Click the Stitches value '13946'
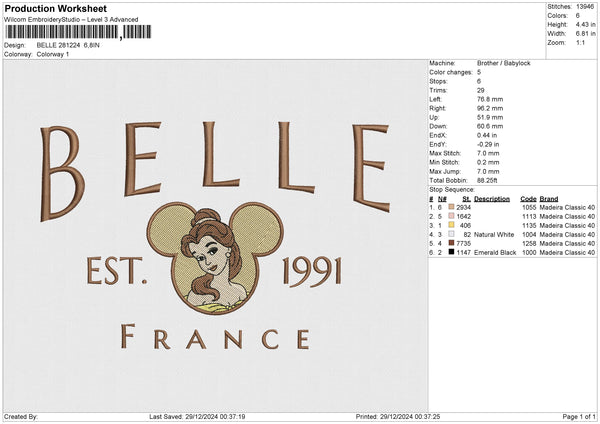600x424 pixels. (585, 7)
